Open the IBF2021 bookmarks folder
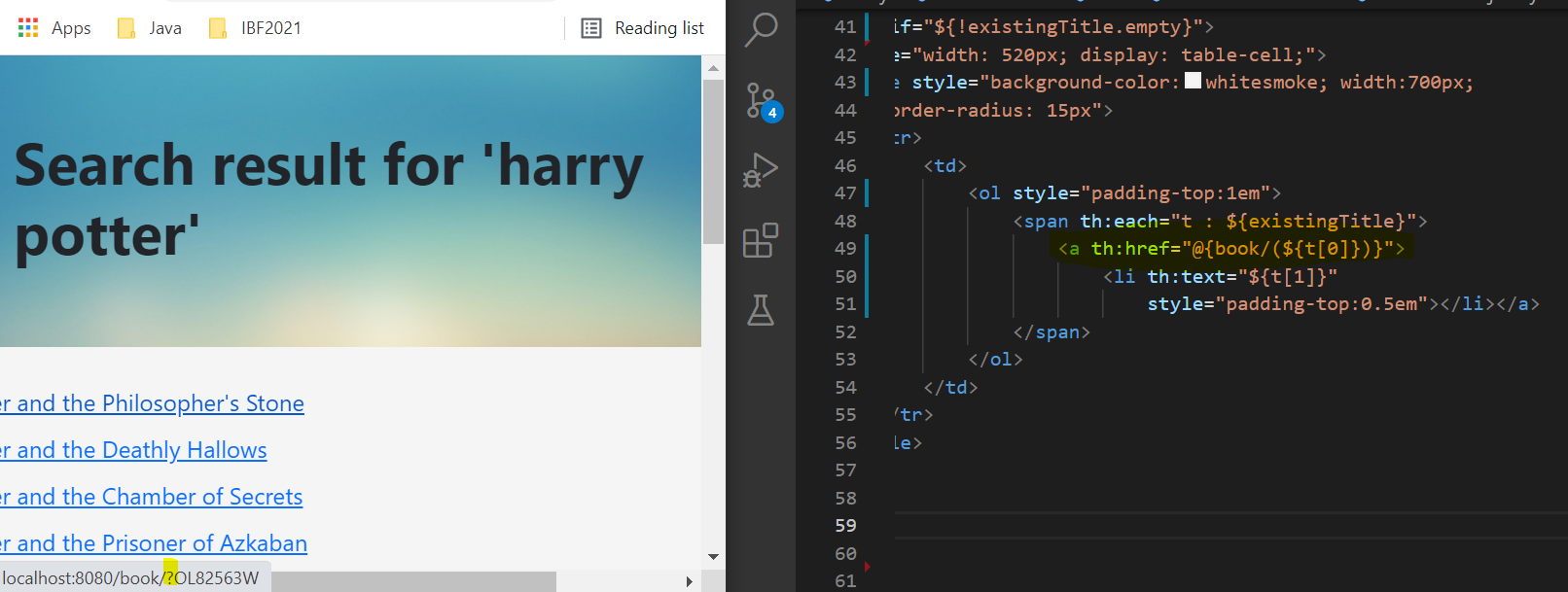The image size is (1568, 592). [256, 28]
